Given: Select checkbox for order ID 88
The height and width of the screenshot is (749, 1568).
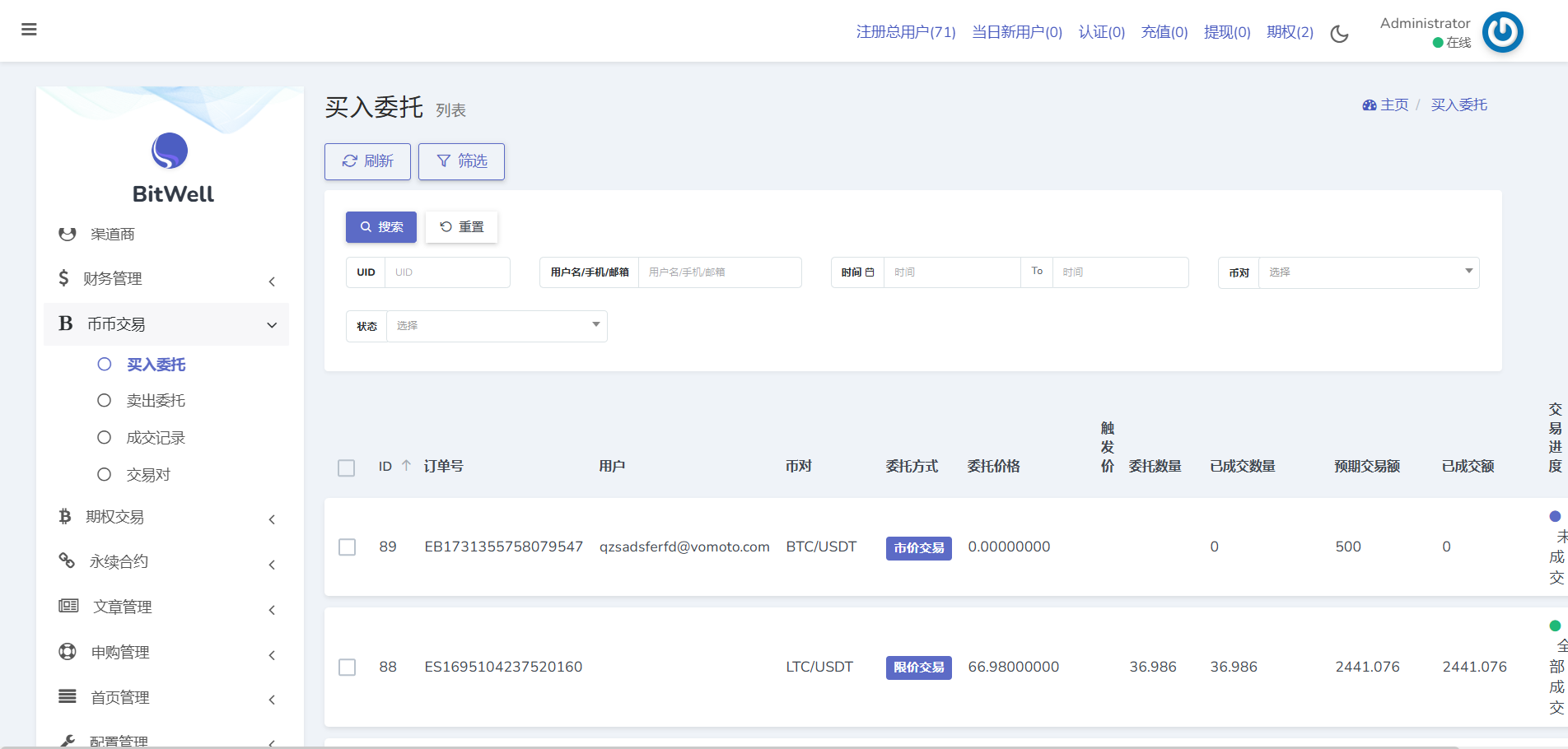Looking at the screenshot, I should click(x=348, y=668).
